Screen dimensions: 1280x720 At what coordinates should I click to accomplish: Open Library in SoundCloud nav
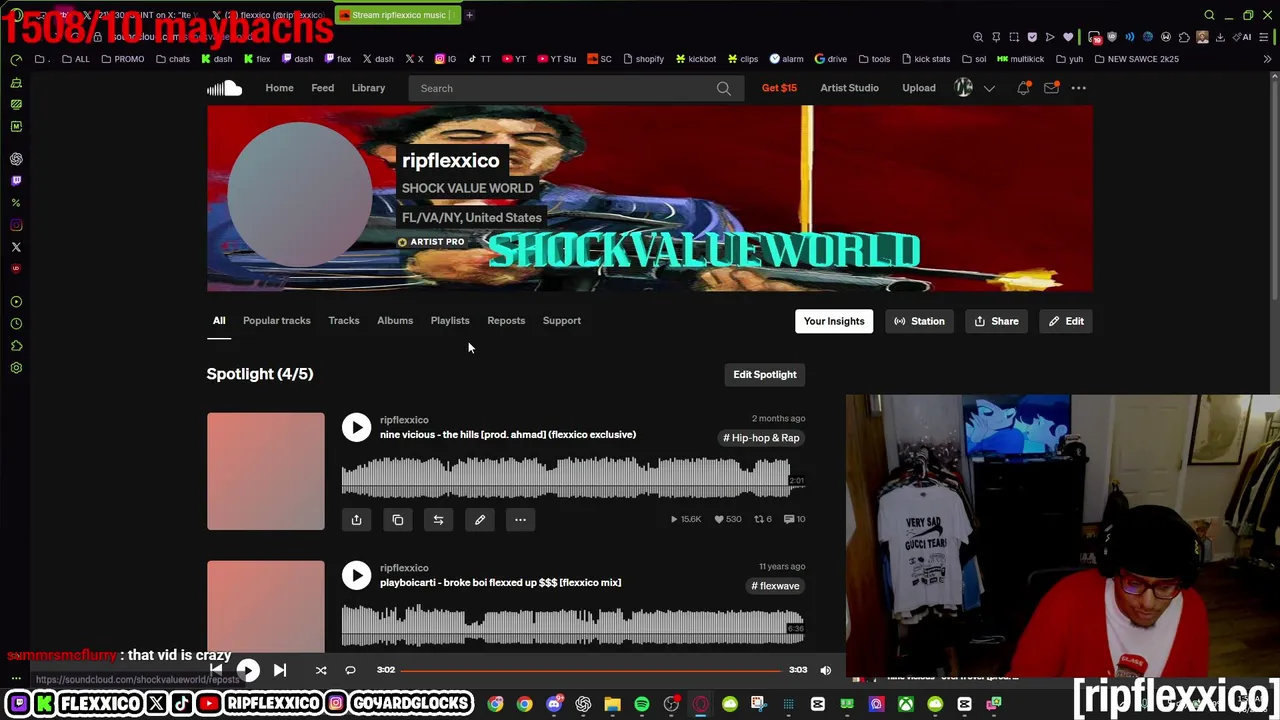point(368,88)
